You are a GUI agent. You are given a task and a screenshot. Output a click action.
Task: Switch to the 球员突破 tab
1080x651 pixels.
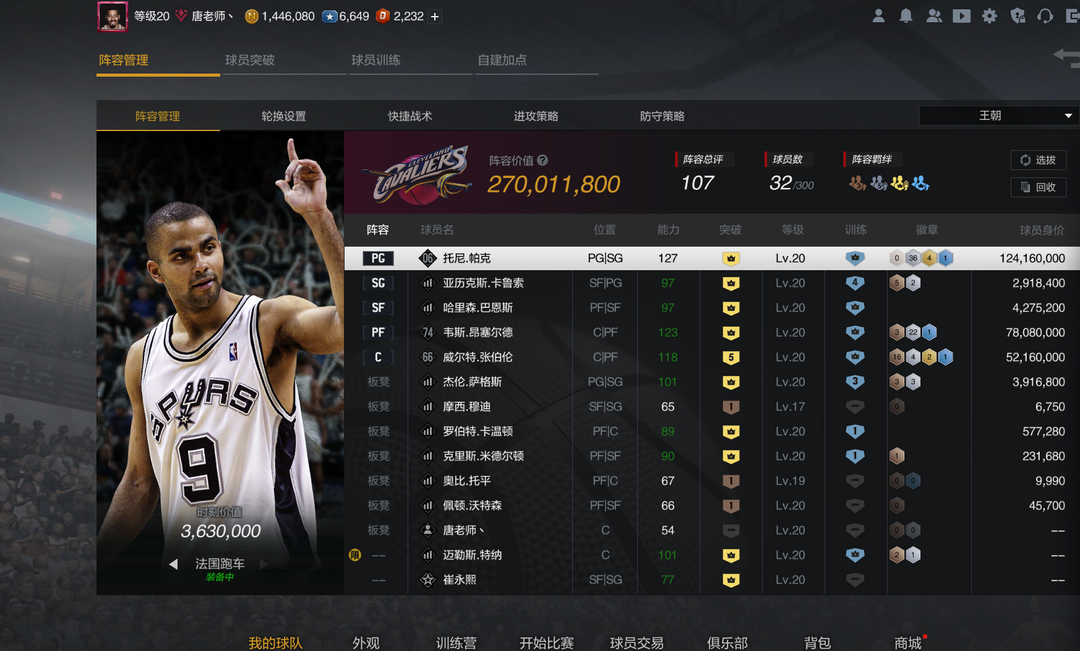click(x=250, y=60)
